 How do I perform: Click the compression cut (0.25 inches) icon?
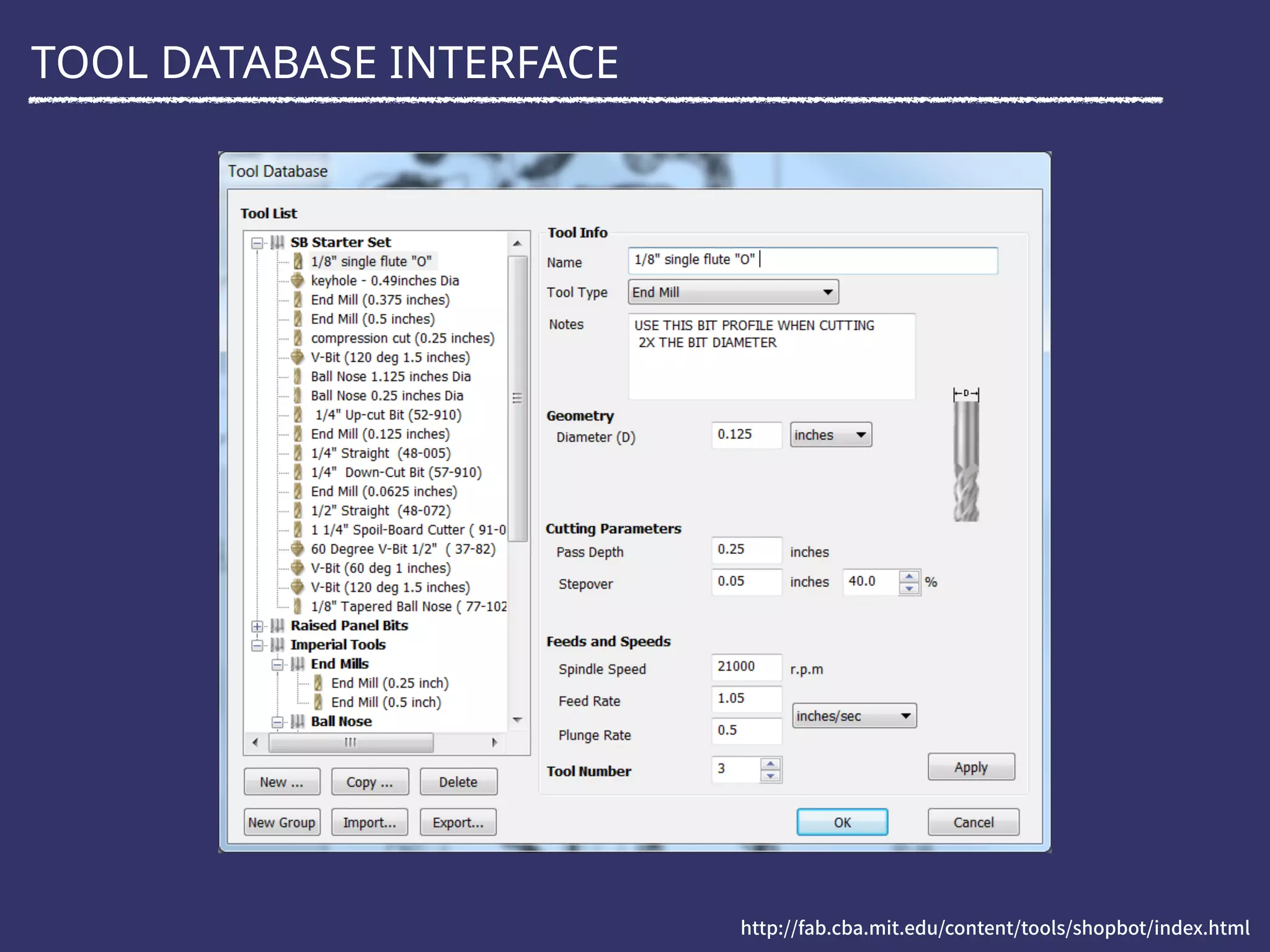pos(298,338)
